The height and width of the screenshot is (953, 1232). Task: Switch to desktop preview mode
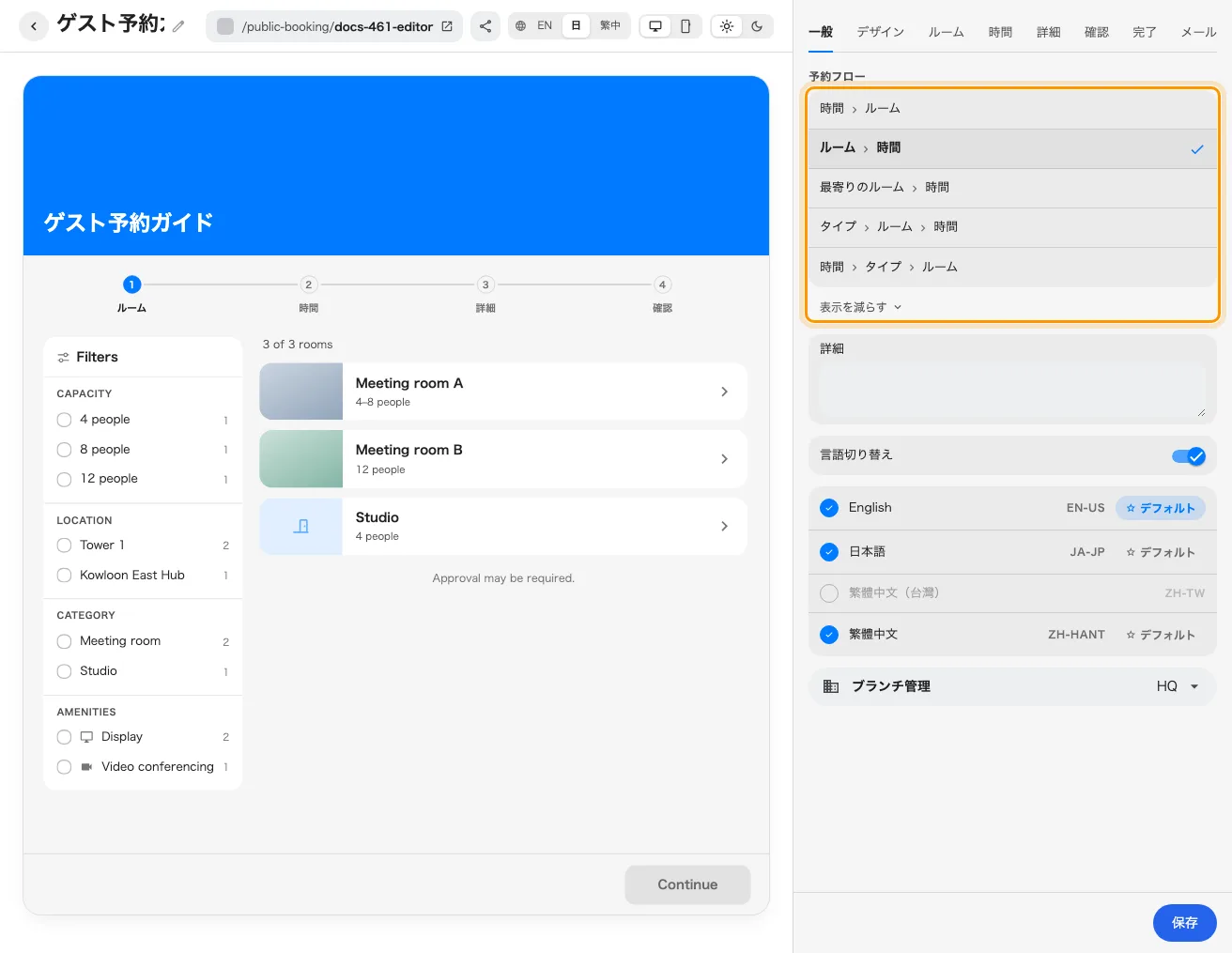tap(655, 26)
